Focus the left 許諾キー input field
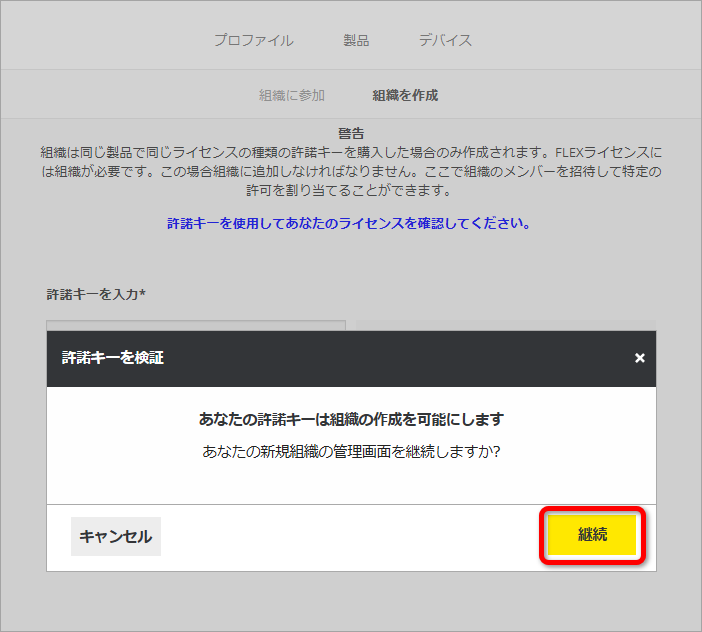Viewport: 702px width, 632px height. click(x=196, y=325)
